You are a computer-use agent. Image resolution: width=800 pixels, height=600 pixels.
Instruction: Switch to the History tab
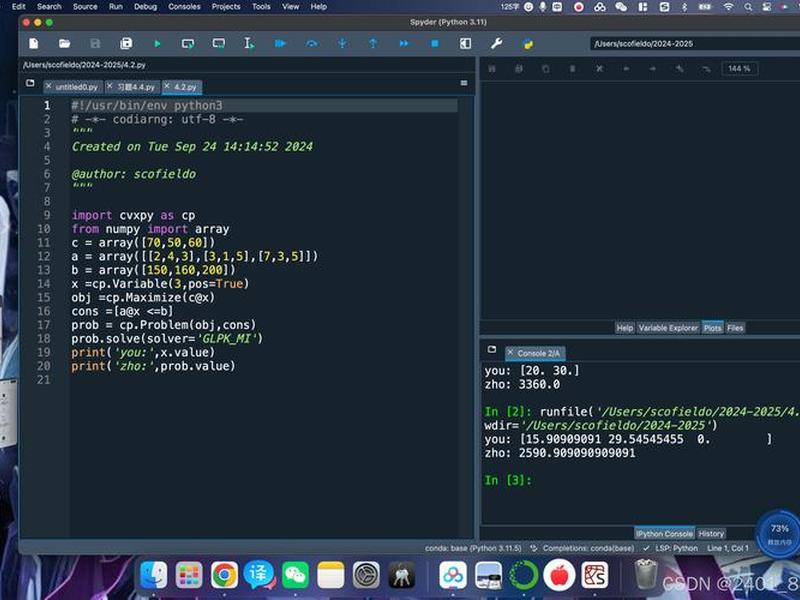click(711, 534)
